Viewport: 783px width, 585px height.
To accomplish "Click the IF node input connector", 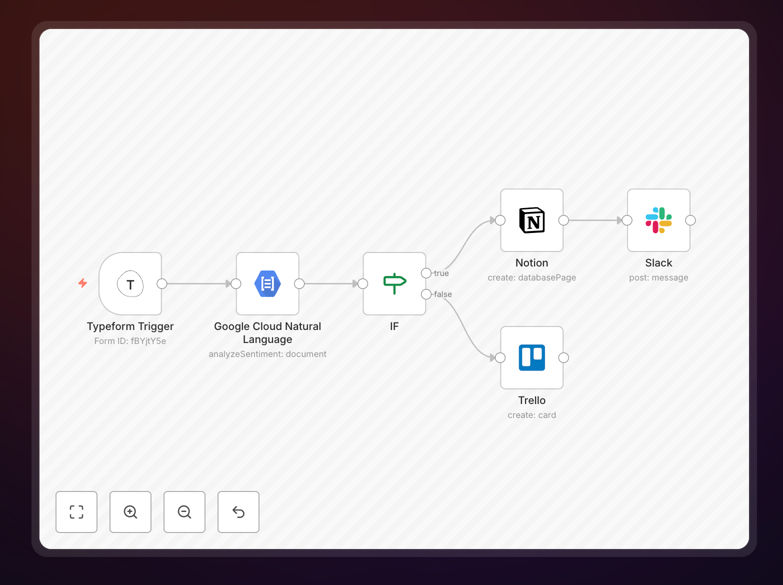I will (363, 284).
